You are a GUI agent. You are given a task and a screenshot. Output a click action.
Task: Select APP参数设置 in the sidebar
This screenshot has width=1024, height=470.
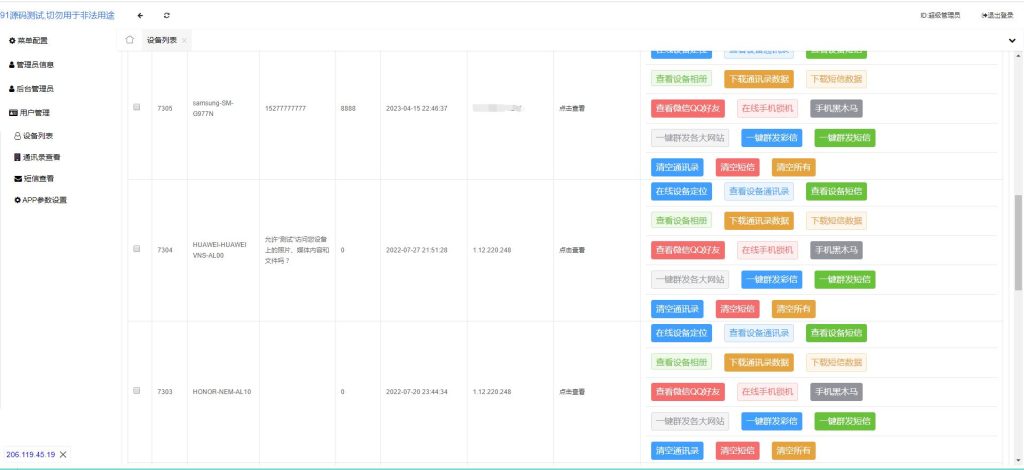click(40, 200)
